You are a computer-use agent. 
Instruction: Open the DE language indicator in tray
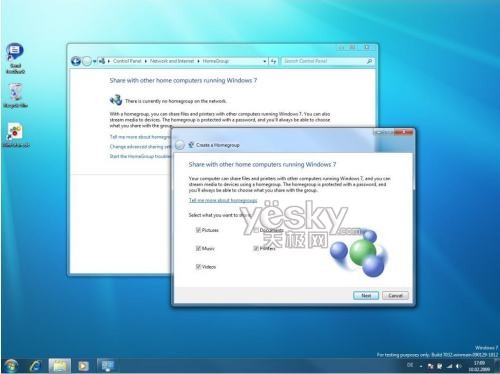[410, 365]
